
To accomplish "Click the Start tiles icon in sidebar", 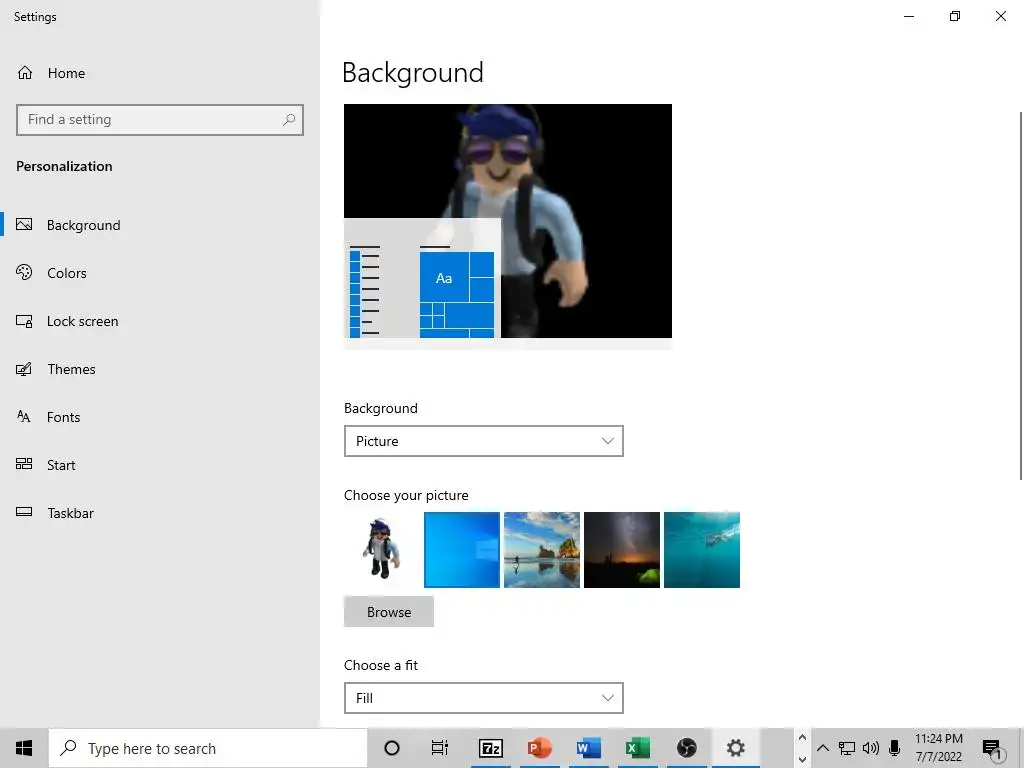I will [x=24, y=464].
